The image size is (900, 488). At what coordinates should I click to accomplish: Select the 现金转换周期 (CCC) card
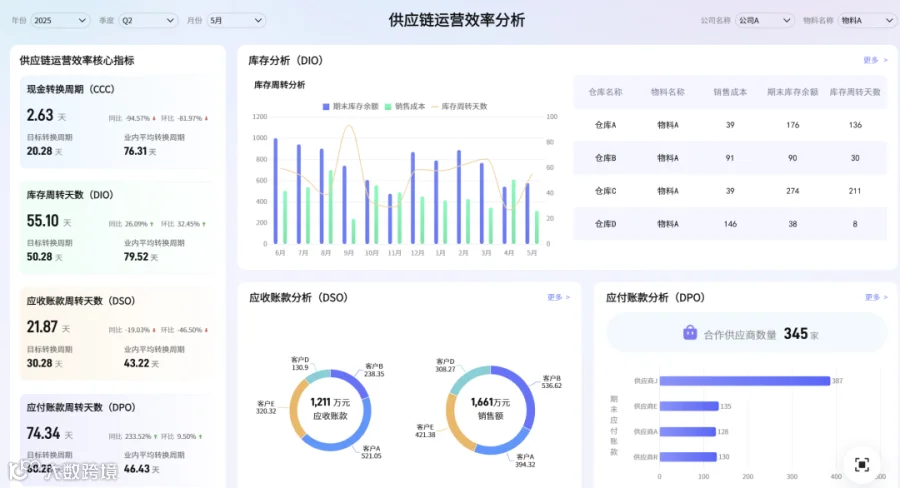[118, 122]
